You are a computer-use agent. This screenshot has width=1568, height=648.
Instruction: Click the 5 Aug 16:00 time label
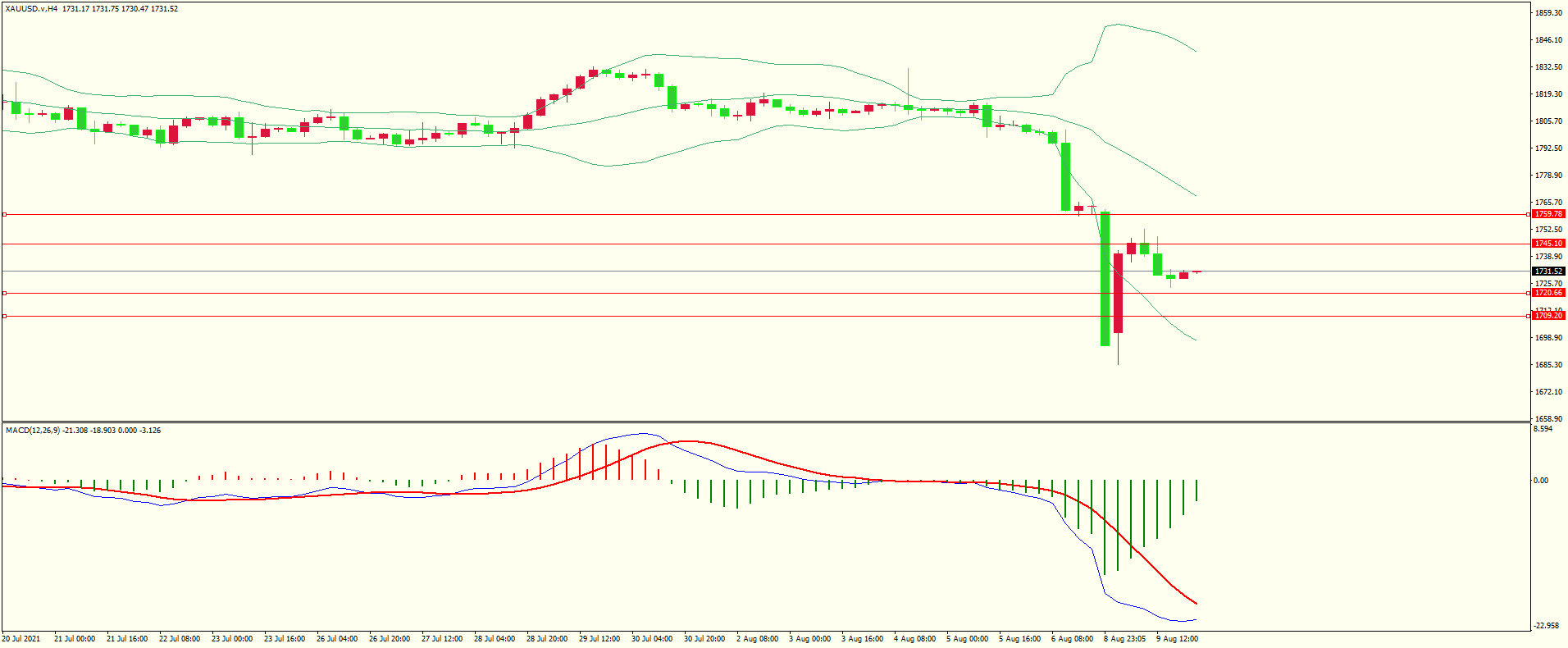1020,639
